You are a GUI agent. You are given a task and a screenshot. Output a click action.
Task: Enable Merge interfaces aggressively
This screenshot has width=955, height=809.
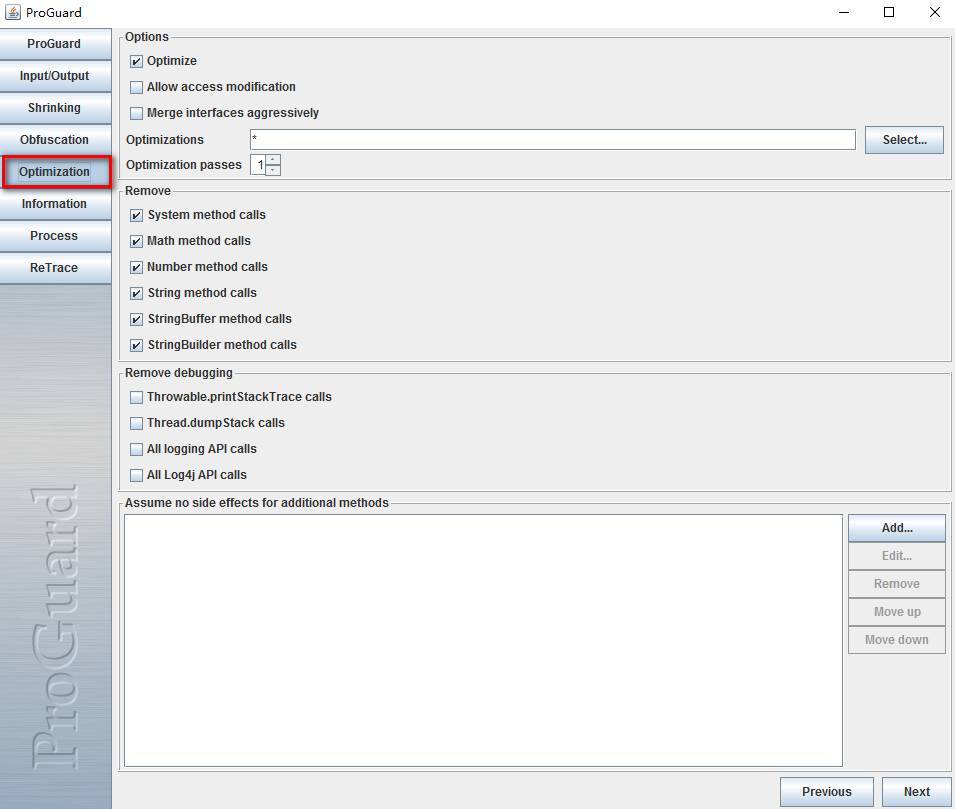(x=136, y=113)
